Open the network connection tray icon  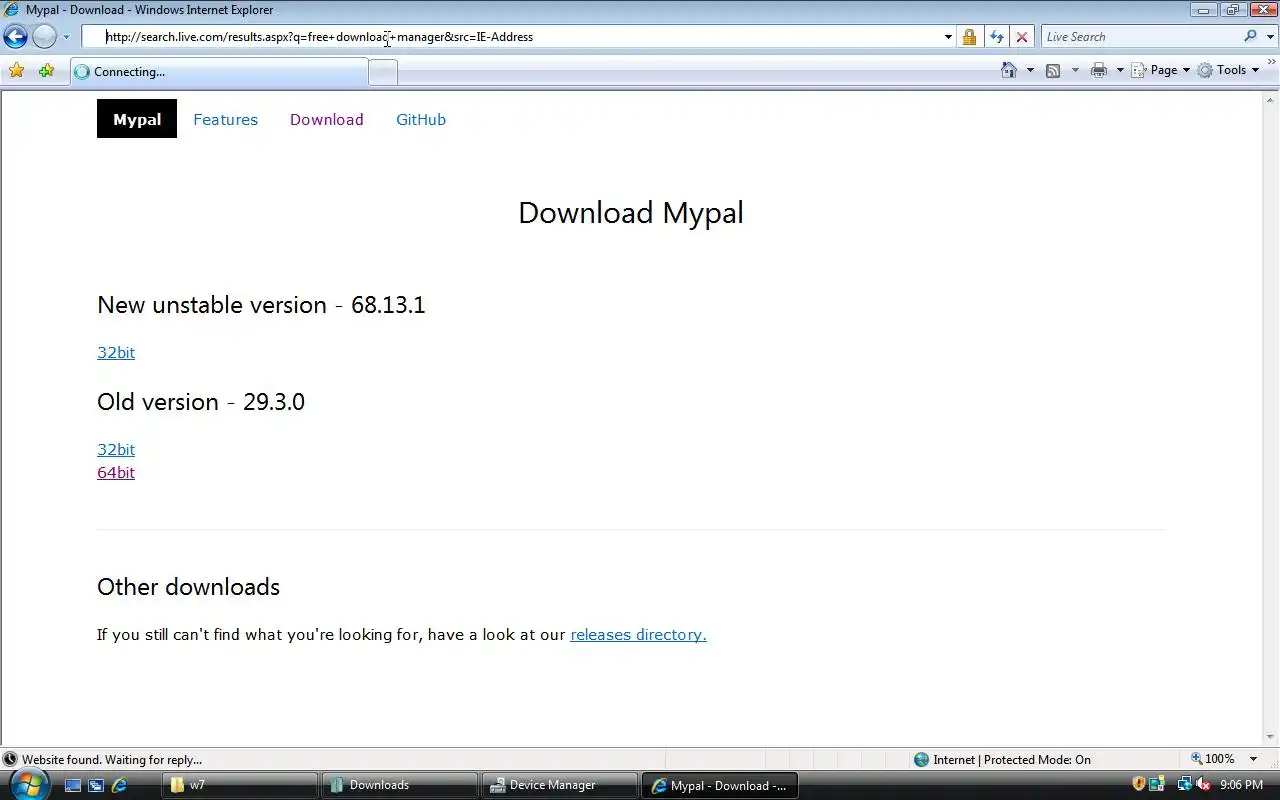coord(1184,784)
